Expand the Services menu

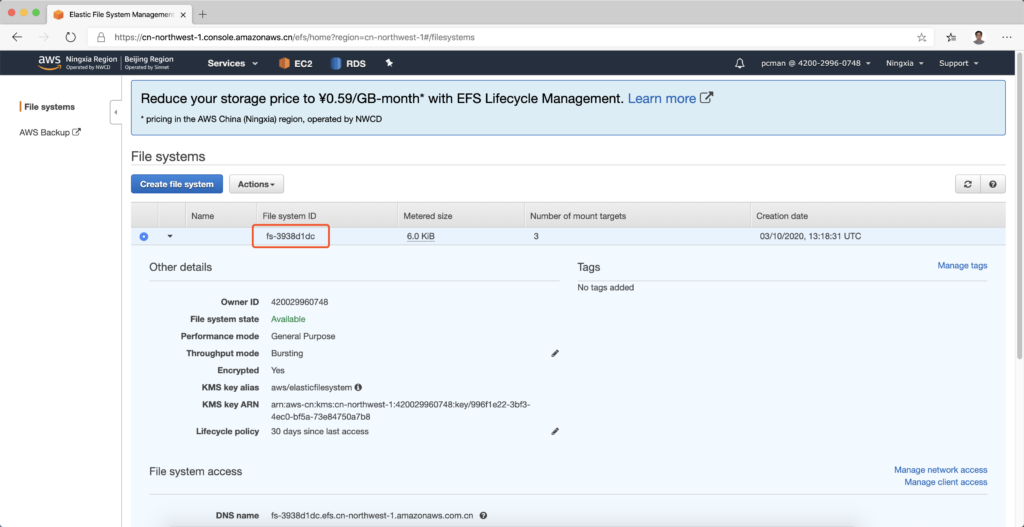coord(232,63)
